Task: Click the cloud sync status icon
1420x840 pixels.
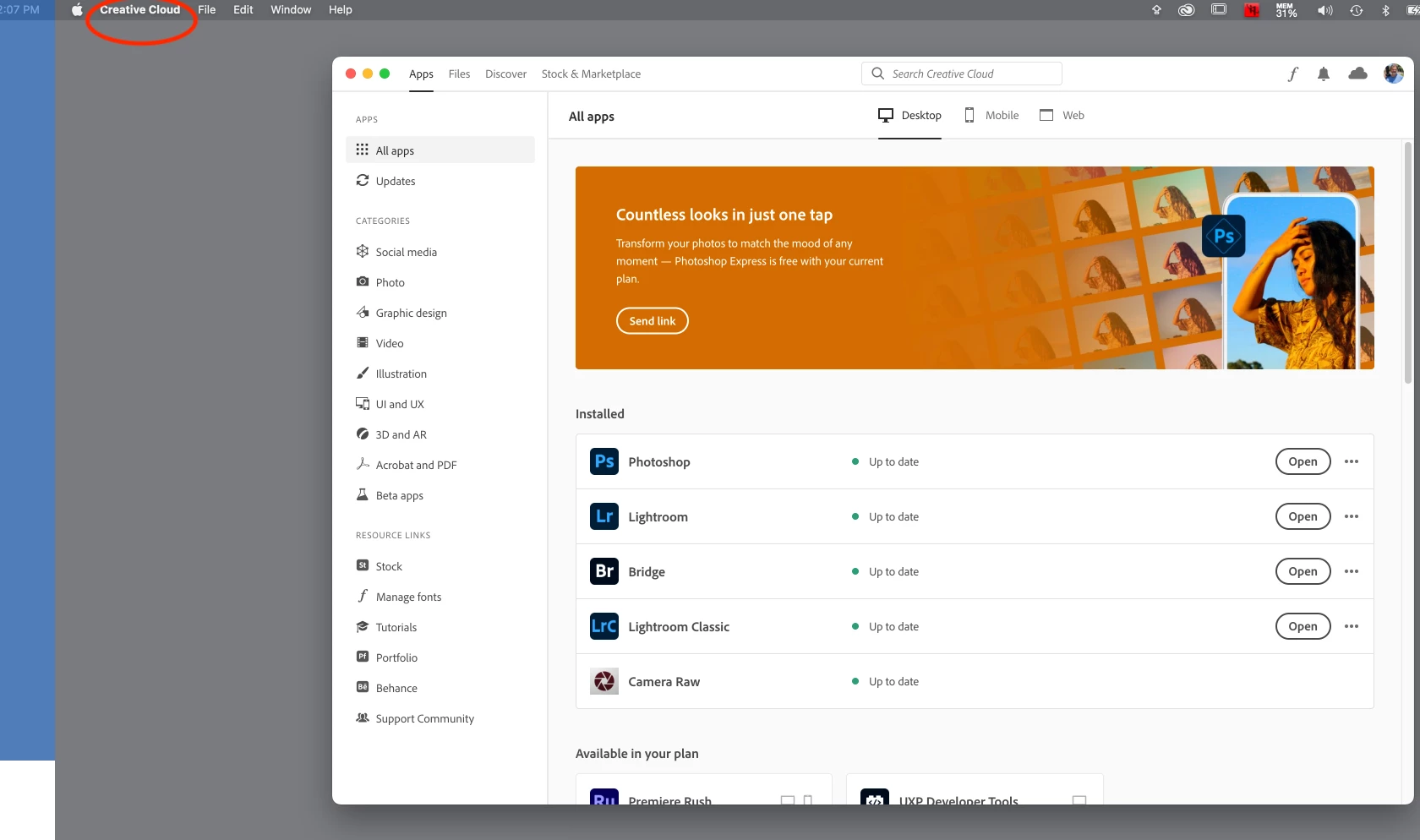Action: coord(1358,74)
